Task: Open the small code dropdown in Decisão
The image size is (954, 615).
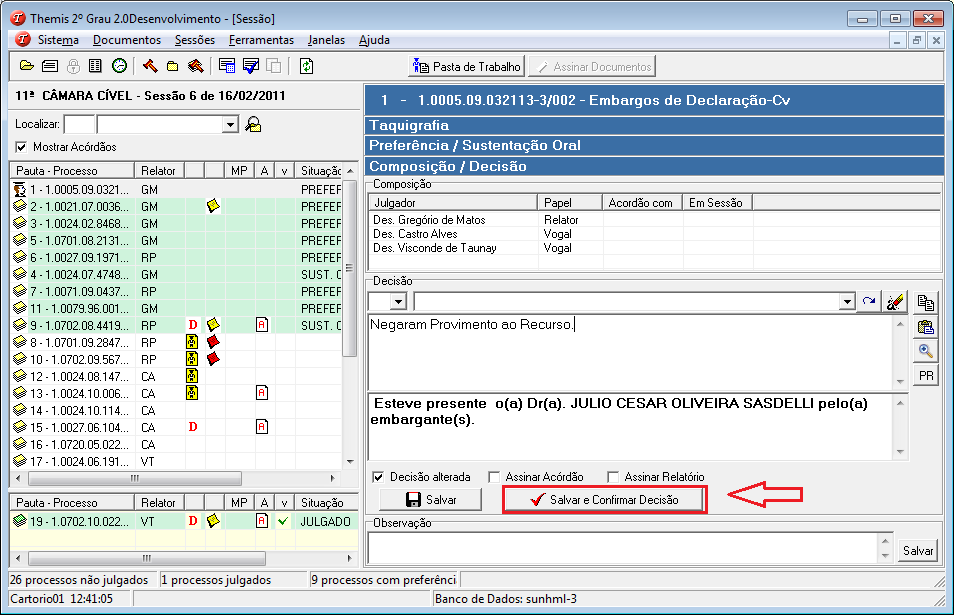Action: pos(399,301)
